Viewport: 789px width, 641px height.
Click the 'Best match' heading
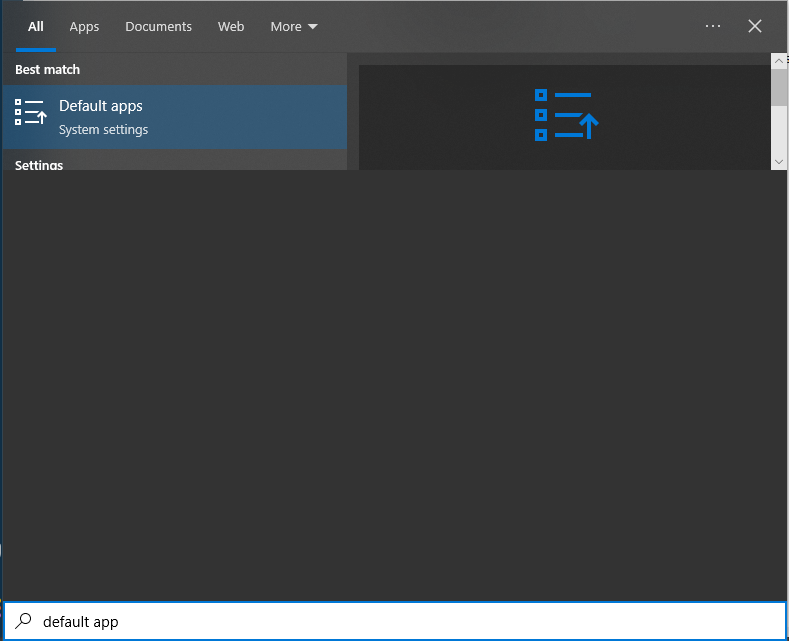point(47,69)
